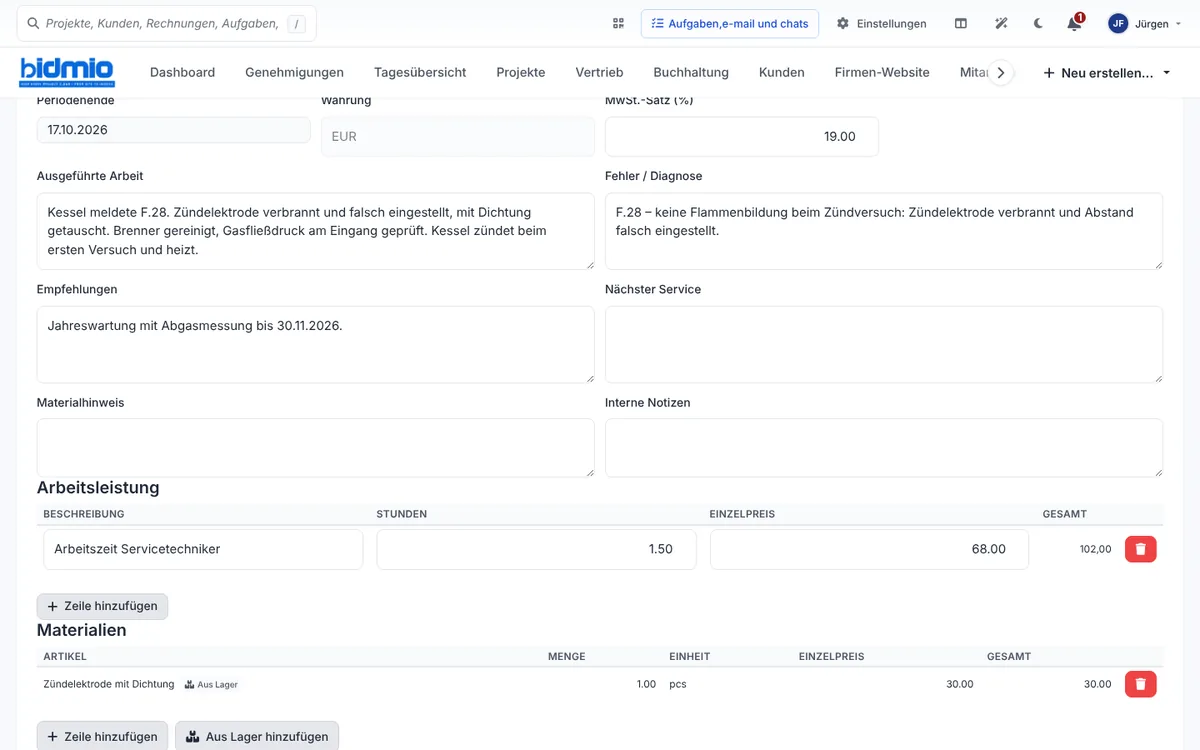Delete the Zündelektrode mit Dichtung row
1200x750 pixels.
coord(1141,684)
